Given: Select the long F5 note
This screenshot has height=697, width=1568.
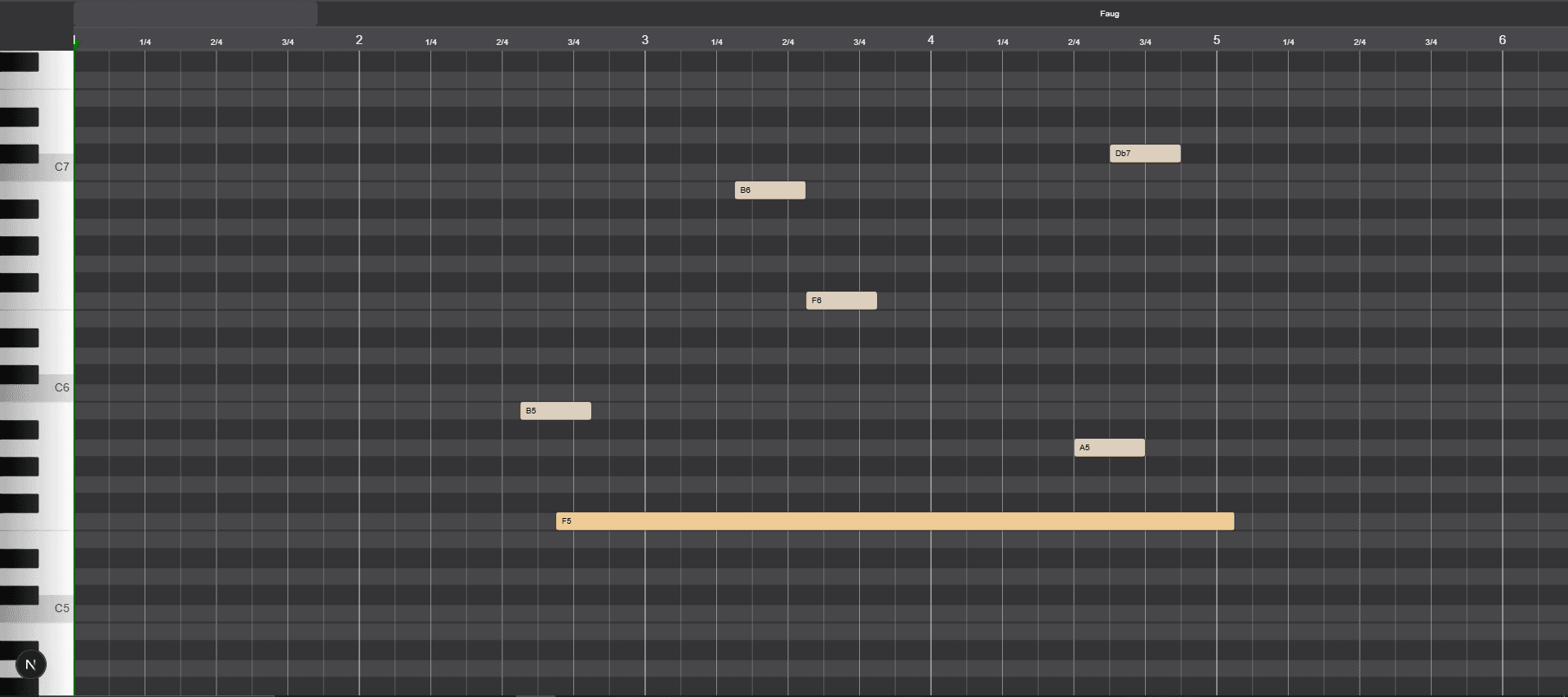Looking at the screenshot, I should click(x=895, y=521).
